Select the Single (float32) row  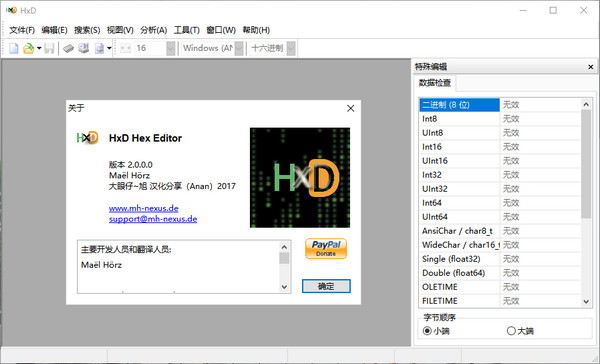click(x=500, y=259)
